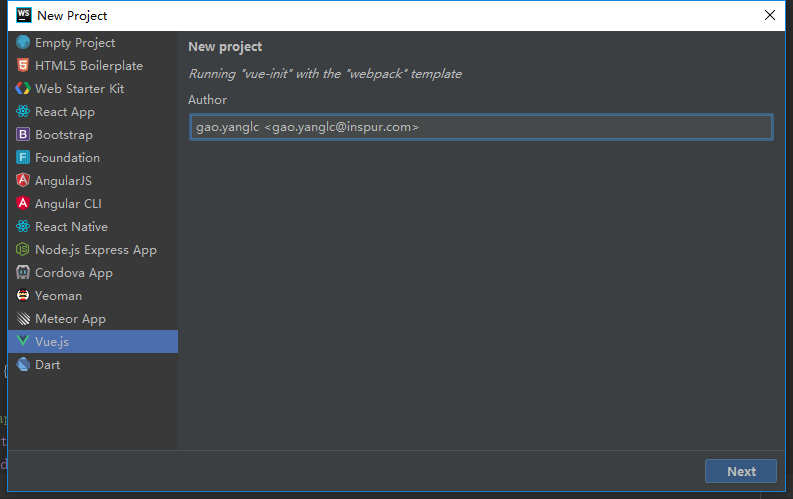
Task: Select AngularJS project label
Action: point(63,180)
